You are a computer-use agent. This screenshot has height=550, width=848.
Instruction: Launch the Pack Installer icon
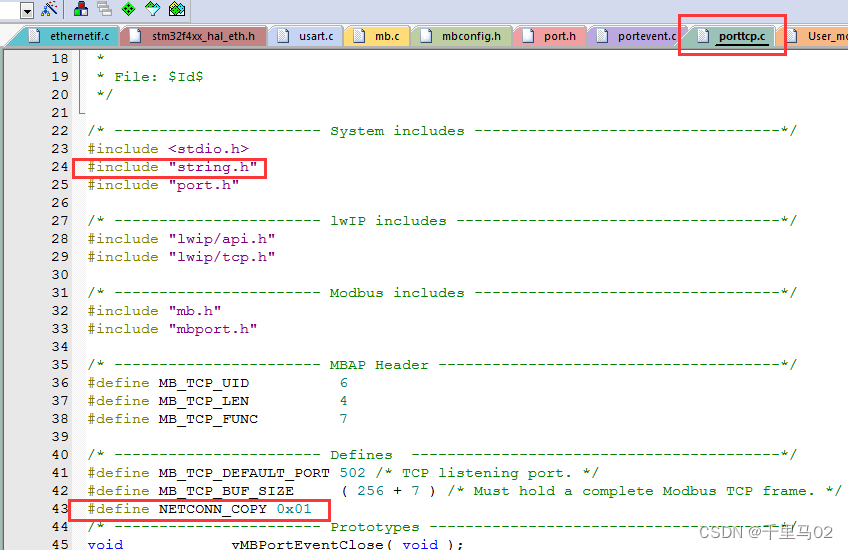[177, 8]
